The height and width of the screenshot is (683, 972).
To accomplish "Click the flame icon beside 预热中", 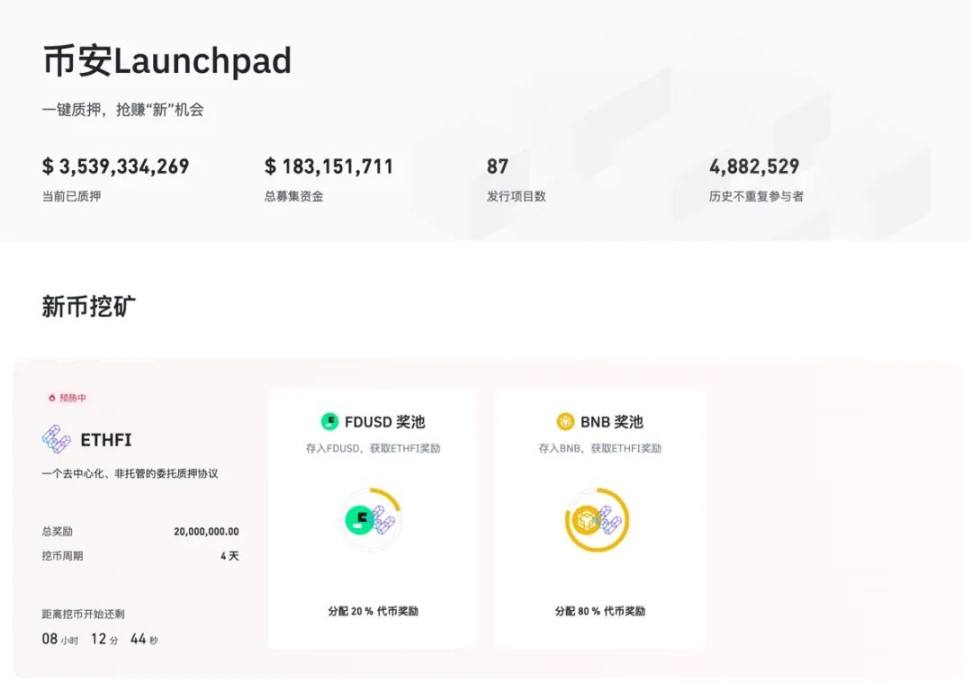I will 52,398.
